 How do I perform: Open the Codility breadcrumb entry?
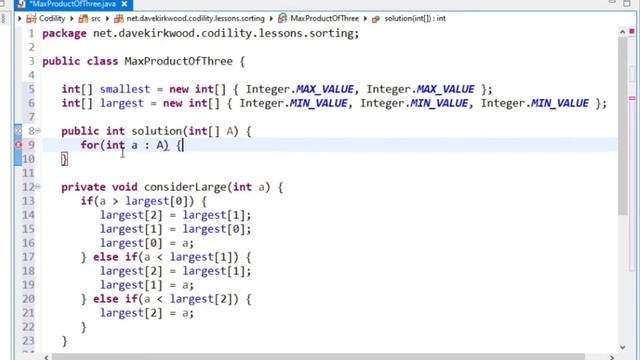[x=52, y=18]
